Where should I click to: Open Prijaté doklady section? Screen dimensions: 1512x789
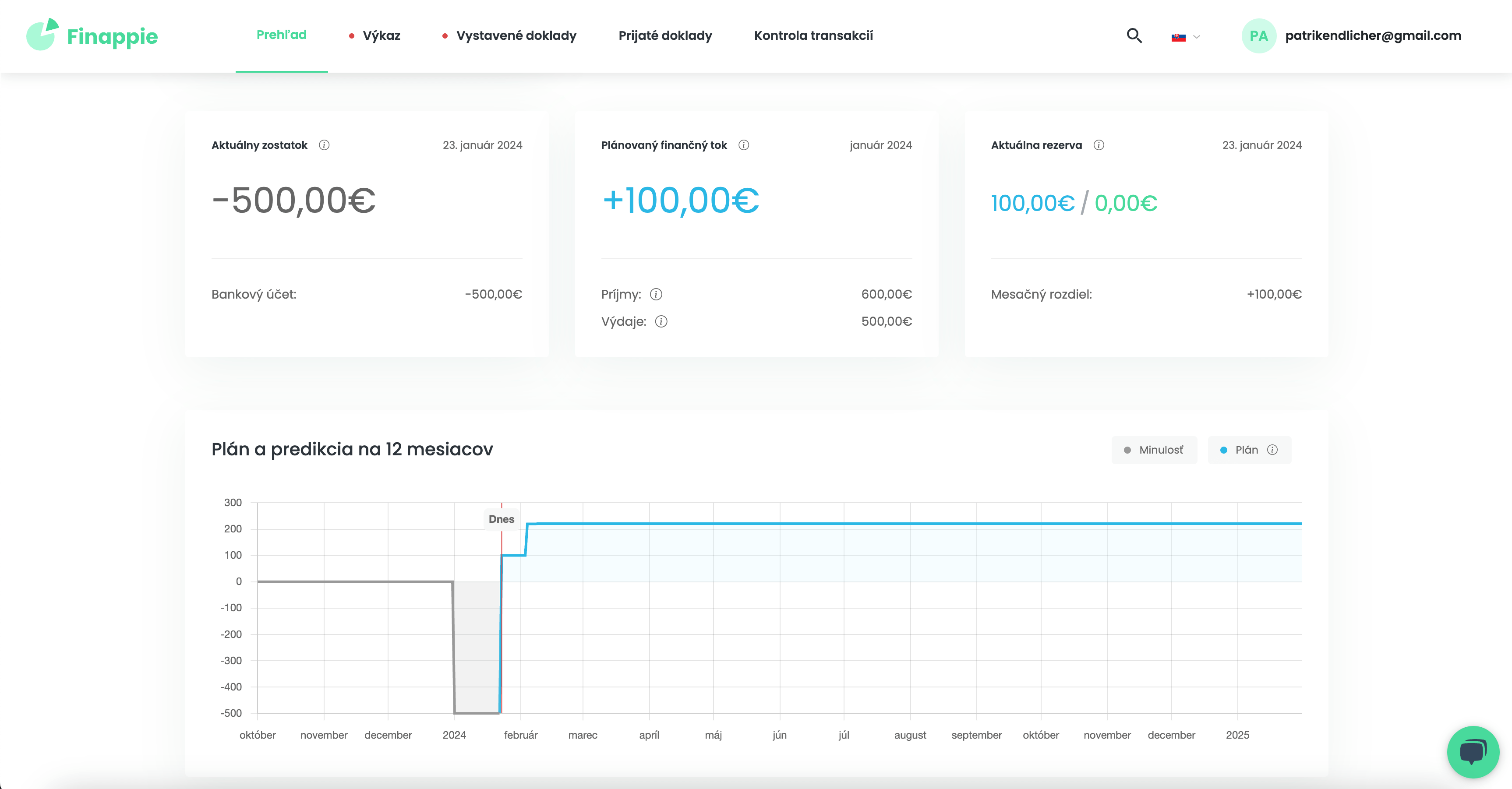[665, 36]
